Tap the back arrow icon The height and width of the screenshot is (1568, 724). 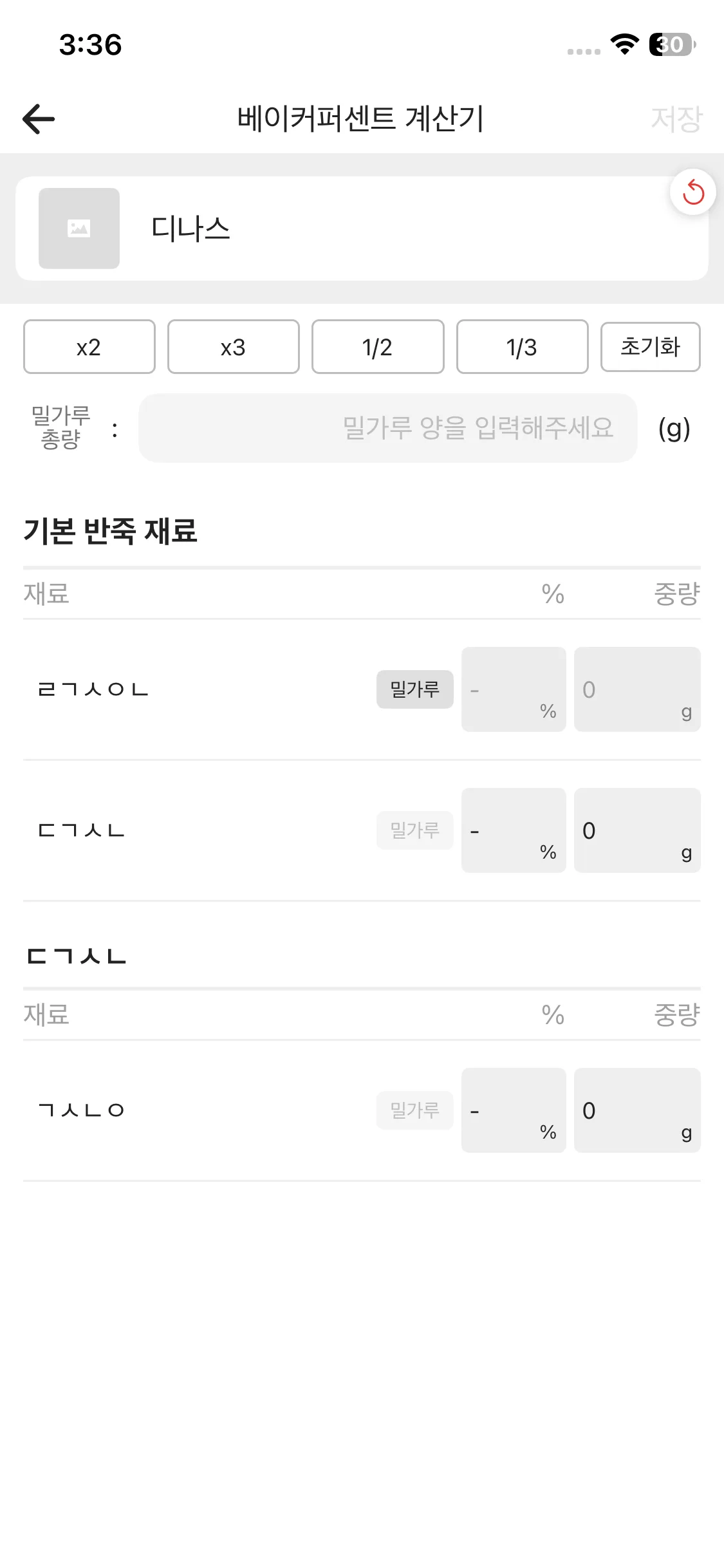39,119
